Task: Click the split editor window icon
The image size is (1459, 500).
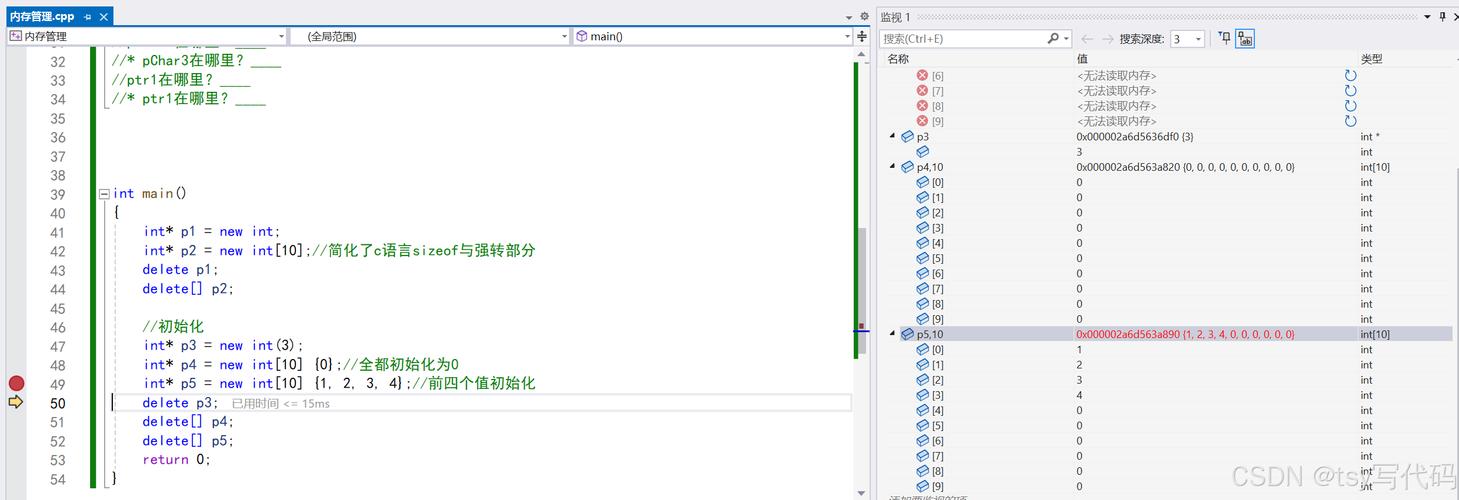Action: [x=863, y=36]
